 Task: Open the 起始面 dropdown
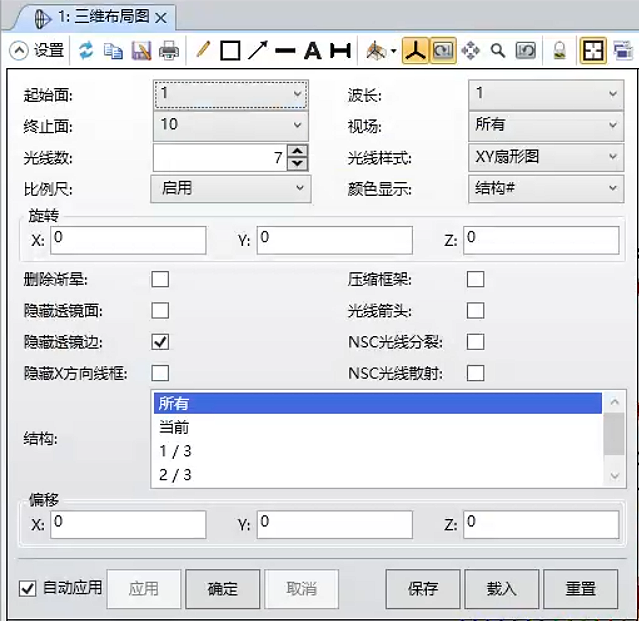click(231, 94)
